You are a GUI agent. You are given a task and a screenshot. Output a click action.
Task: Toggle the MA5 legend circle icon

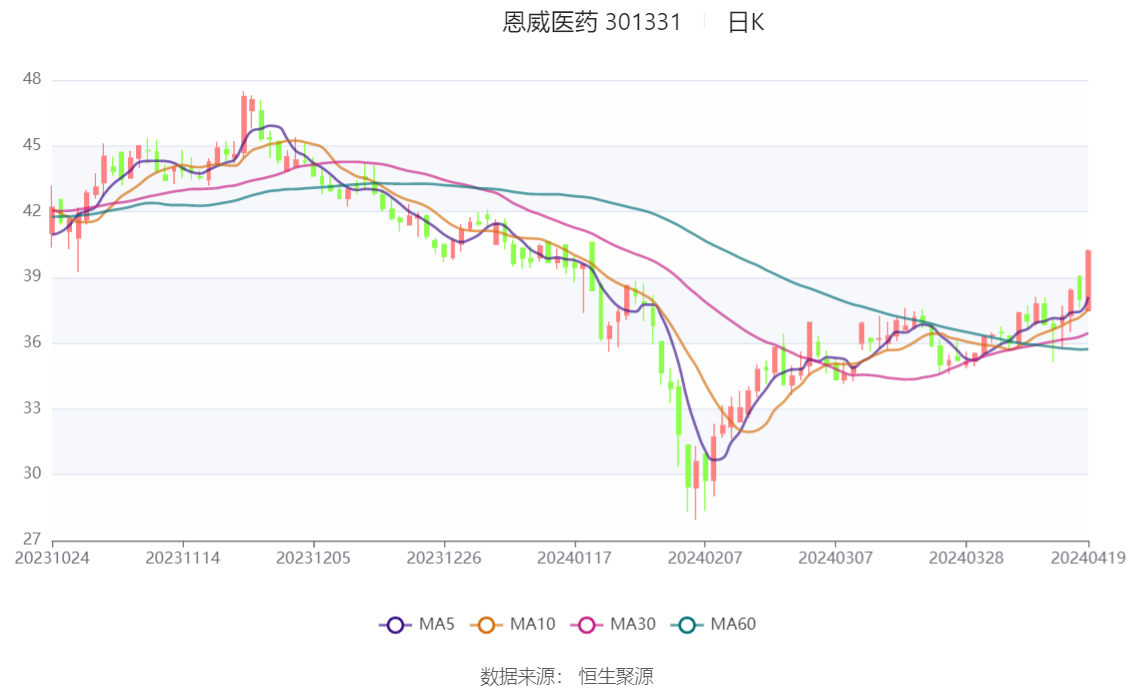pos(395,625)
